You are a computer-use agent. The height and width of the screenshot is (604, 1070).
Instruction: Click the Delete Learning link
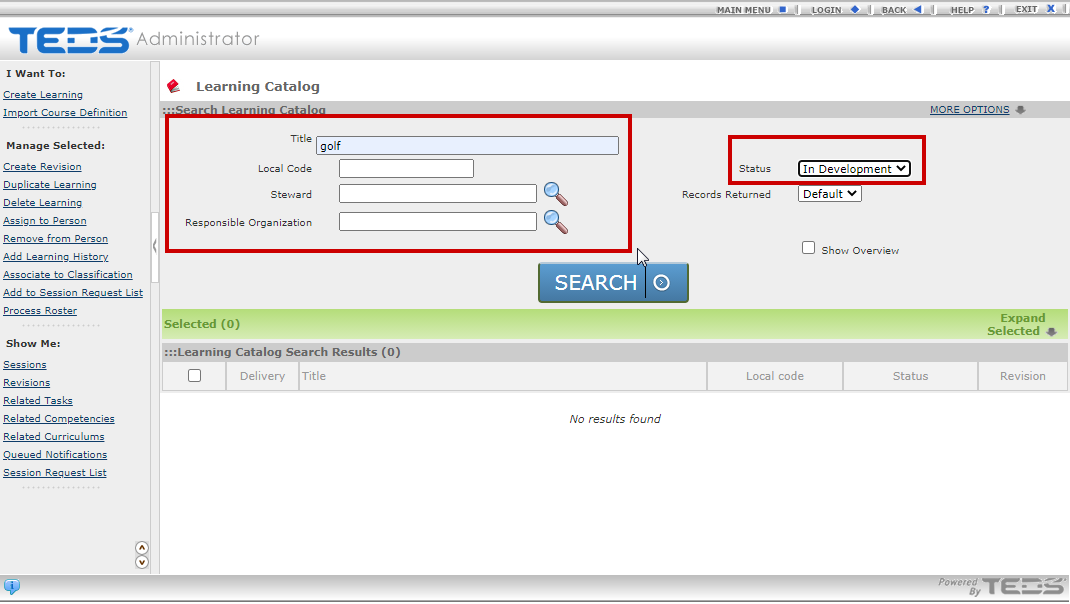[x=42, y=203]
